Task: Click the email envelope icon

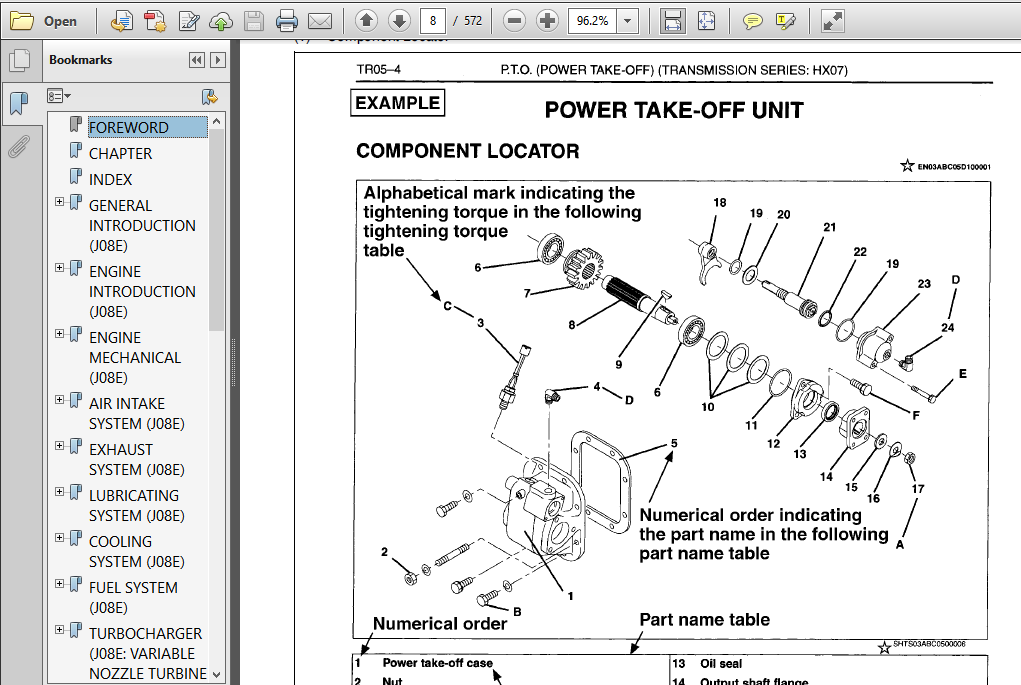Action: (x=320, y=21)
